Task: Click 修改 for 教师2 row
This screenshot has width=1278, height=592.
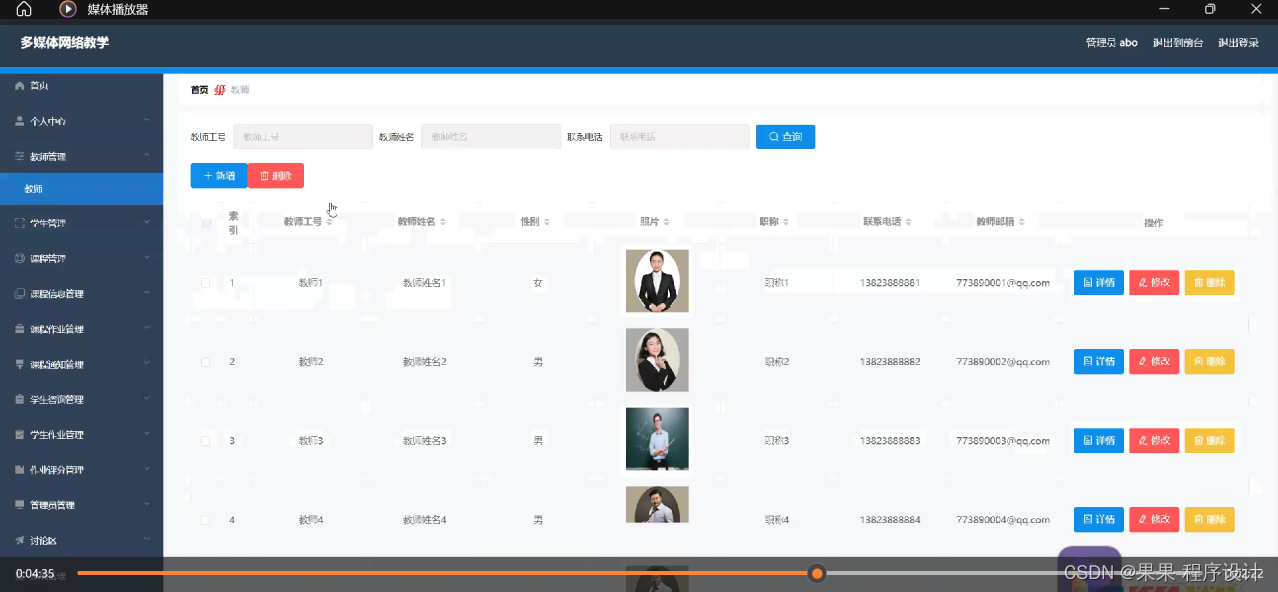Action: 1154,362
